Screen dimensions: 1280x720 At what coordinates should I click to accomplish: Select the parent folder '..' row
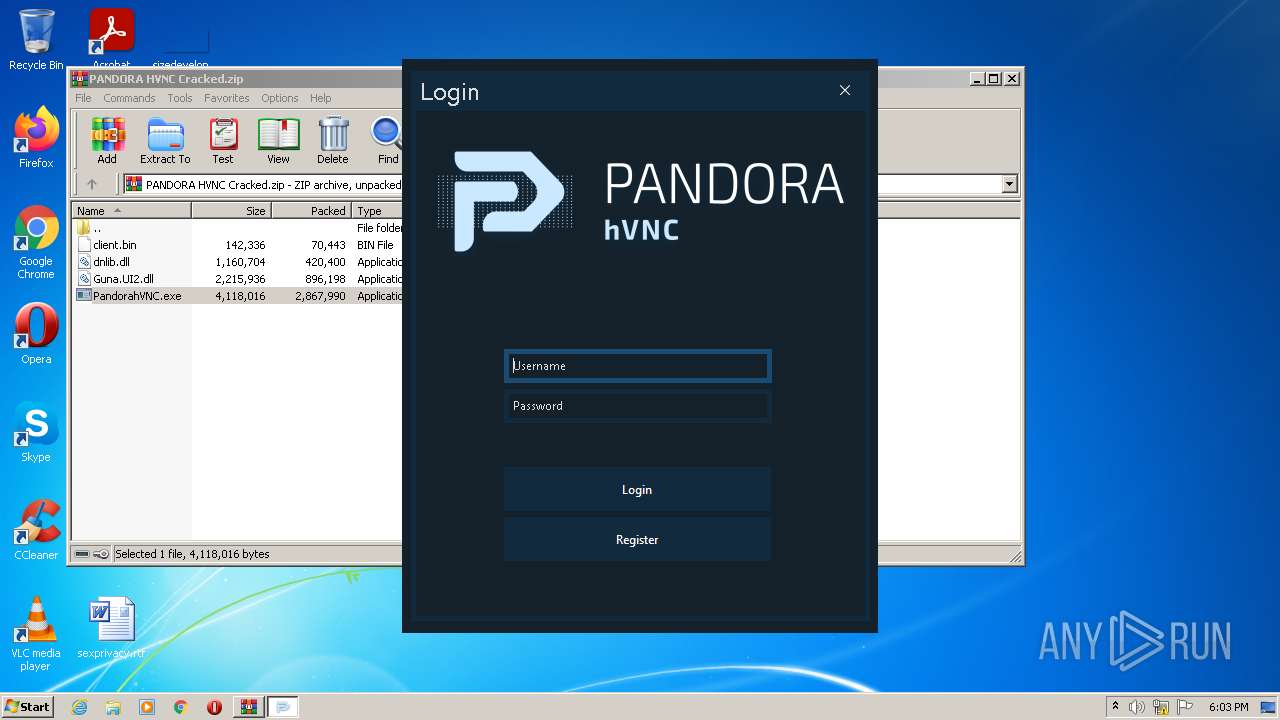pyautogui.click(x=237, y=228)
